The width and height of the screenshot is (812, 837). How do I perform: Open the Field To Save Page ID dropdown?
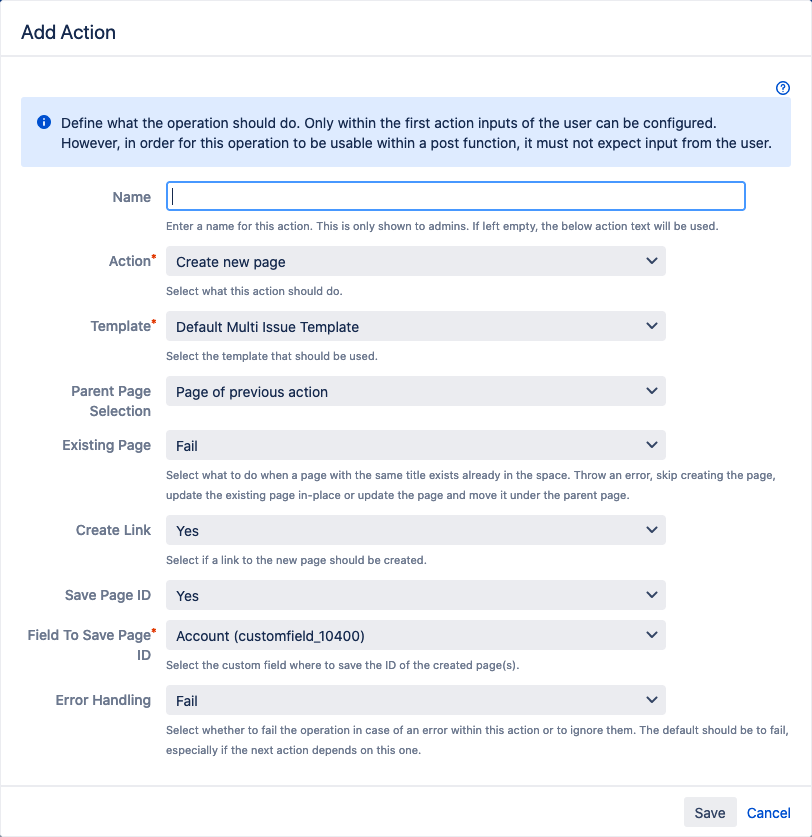click(x=415, y=635)
